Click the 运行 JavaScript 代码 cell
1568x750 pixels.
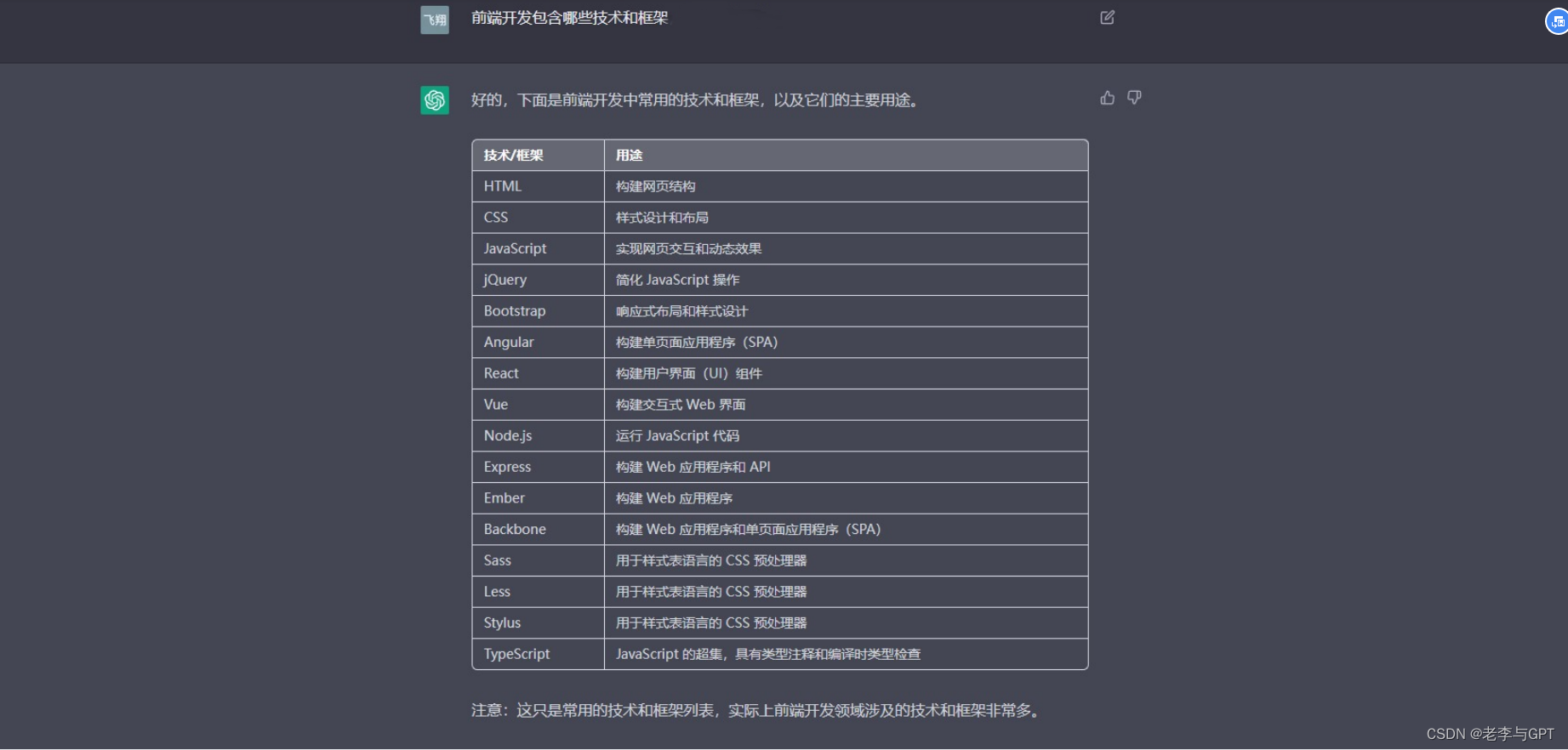[x=847, y=436]
